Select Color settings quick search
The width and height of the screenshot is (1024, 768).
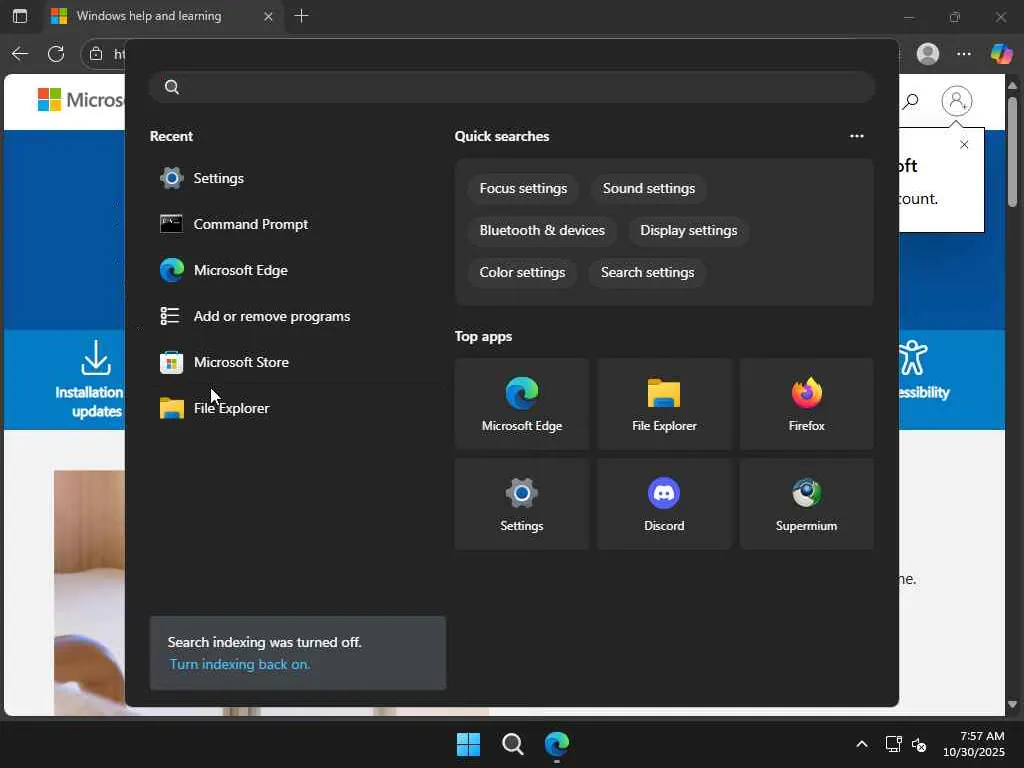(x=522, y=272)
